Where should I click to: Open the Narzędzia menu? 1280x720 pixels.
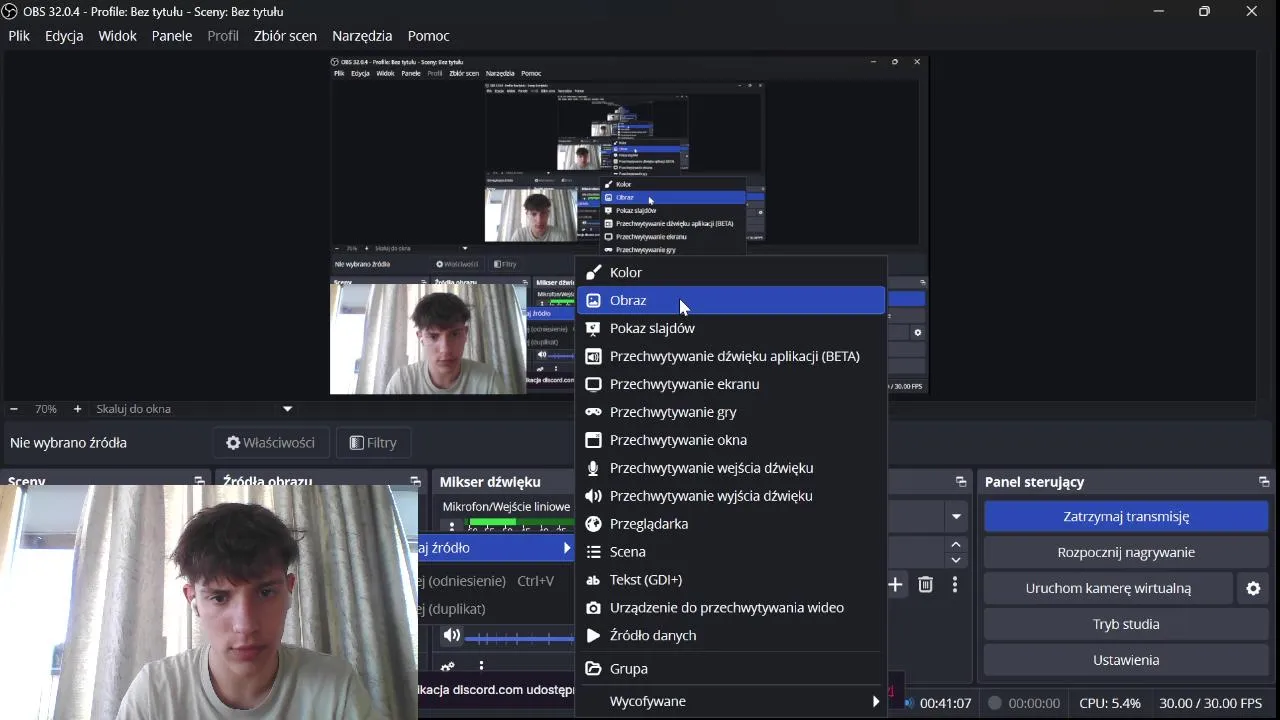click(x=362, y=36)
